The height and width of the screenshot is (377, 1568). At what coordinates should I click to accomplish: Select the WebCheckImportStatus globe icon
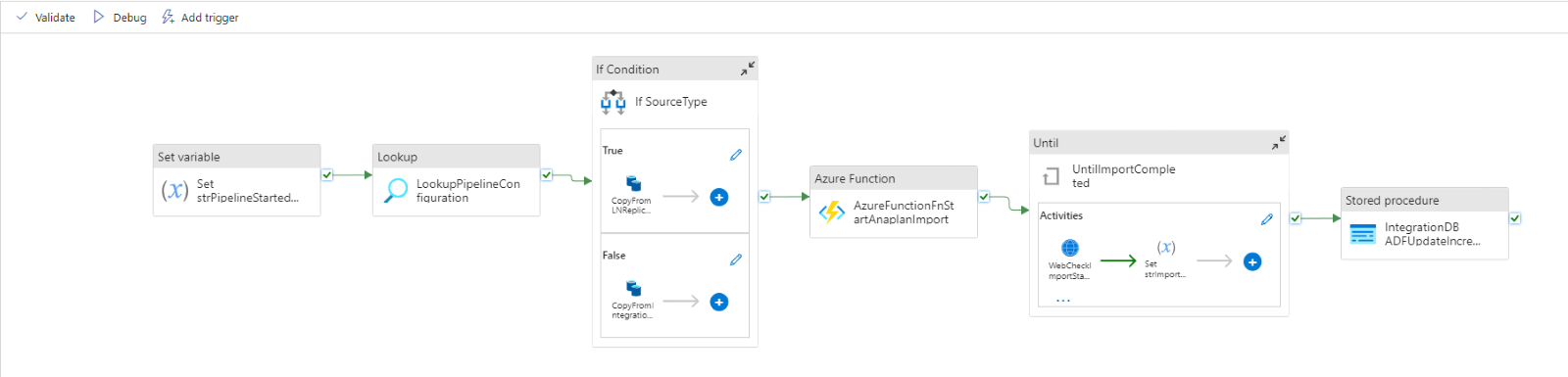pos(1070,248)
